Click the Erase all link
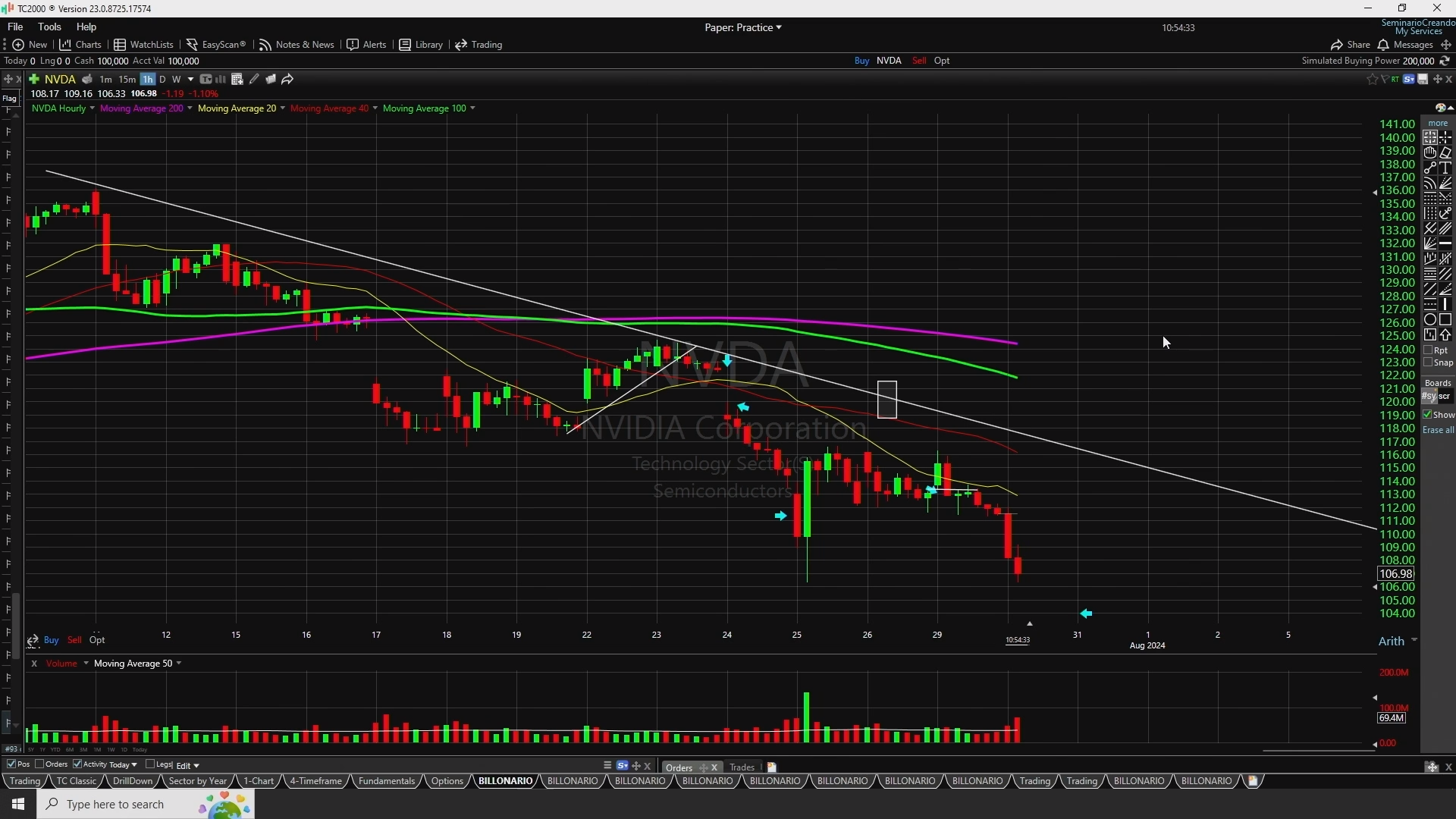The width and height of the screenshot is (1456, 819). tap(1438, 430)
